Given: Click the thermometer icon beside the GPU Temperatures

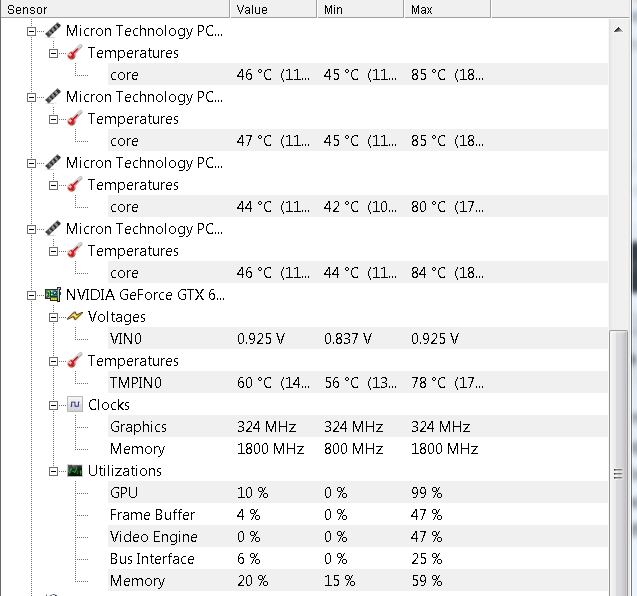Looking at the screenshot, I should [x=75, y=360].
